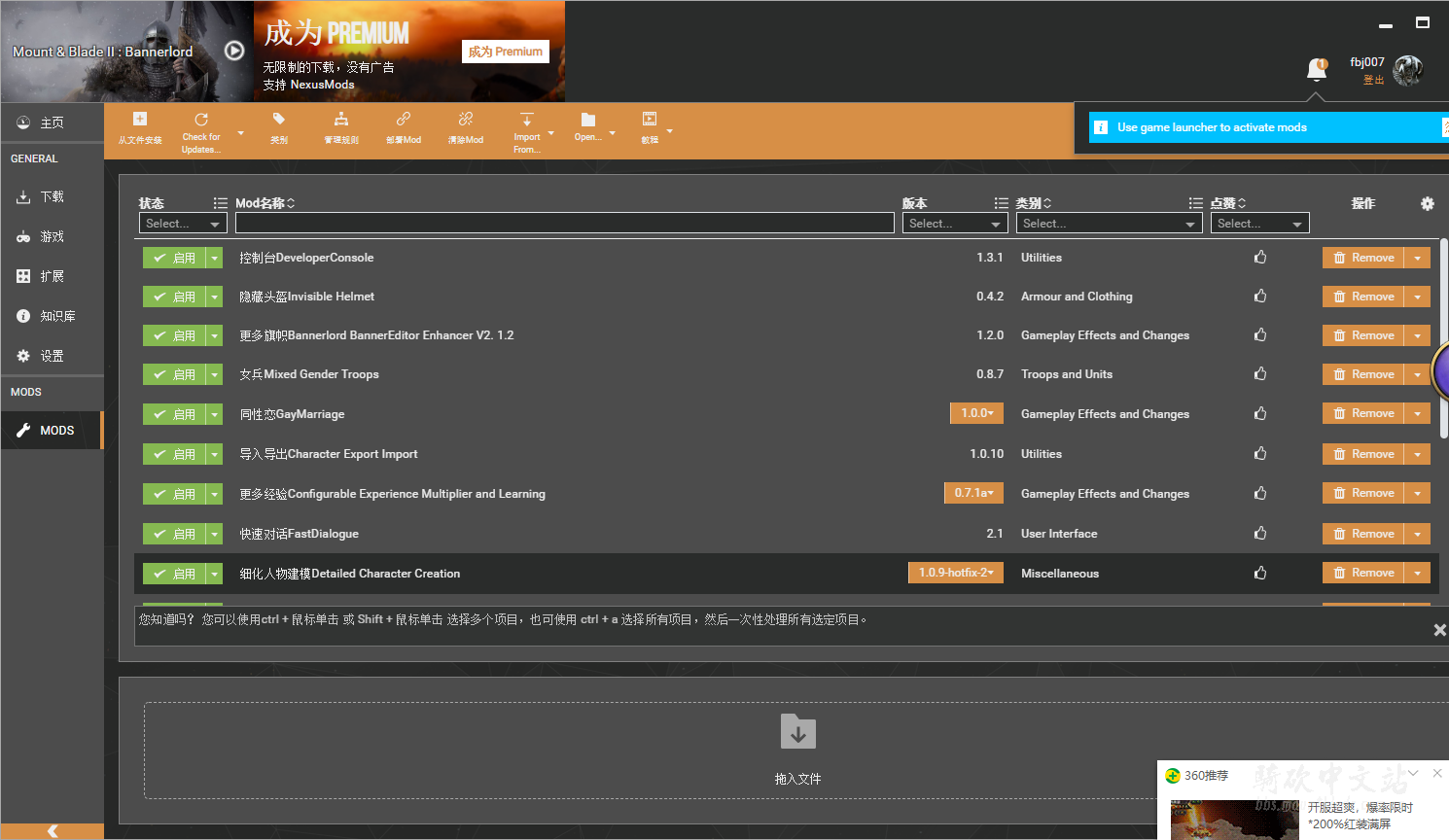Expand the 0.7.1a version dropdown
This screenshot has height=840, width=1449.
(x=973, y=493)
